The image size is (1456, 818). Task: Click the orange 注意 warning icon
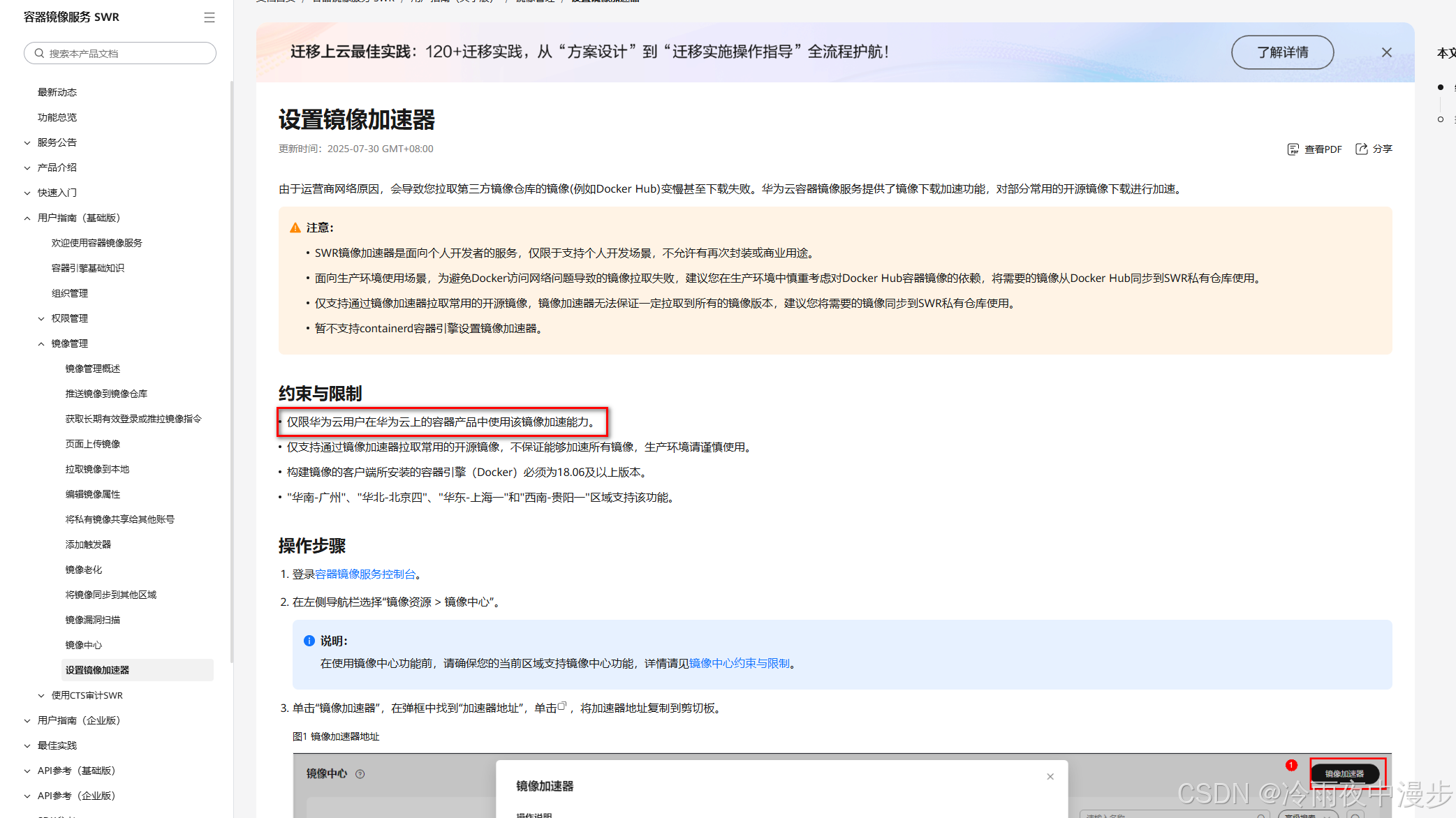(295, 228)
